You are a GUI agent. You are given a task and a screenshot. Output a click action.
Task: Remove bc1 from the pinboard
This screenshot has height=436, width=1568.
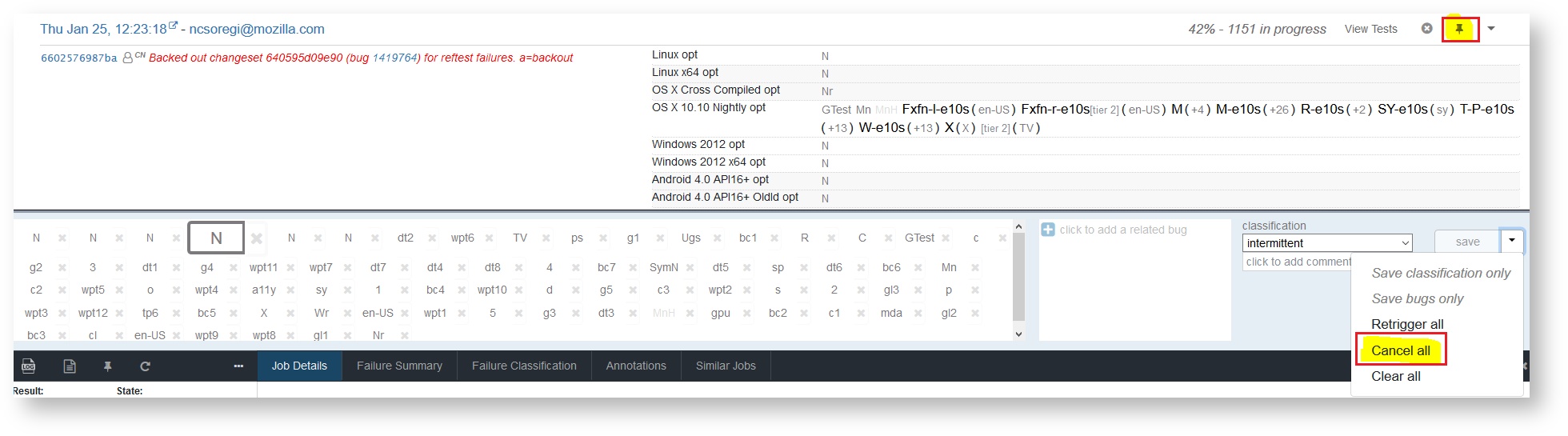(774, 238)
